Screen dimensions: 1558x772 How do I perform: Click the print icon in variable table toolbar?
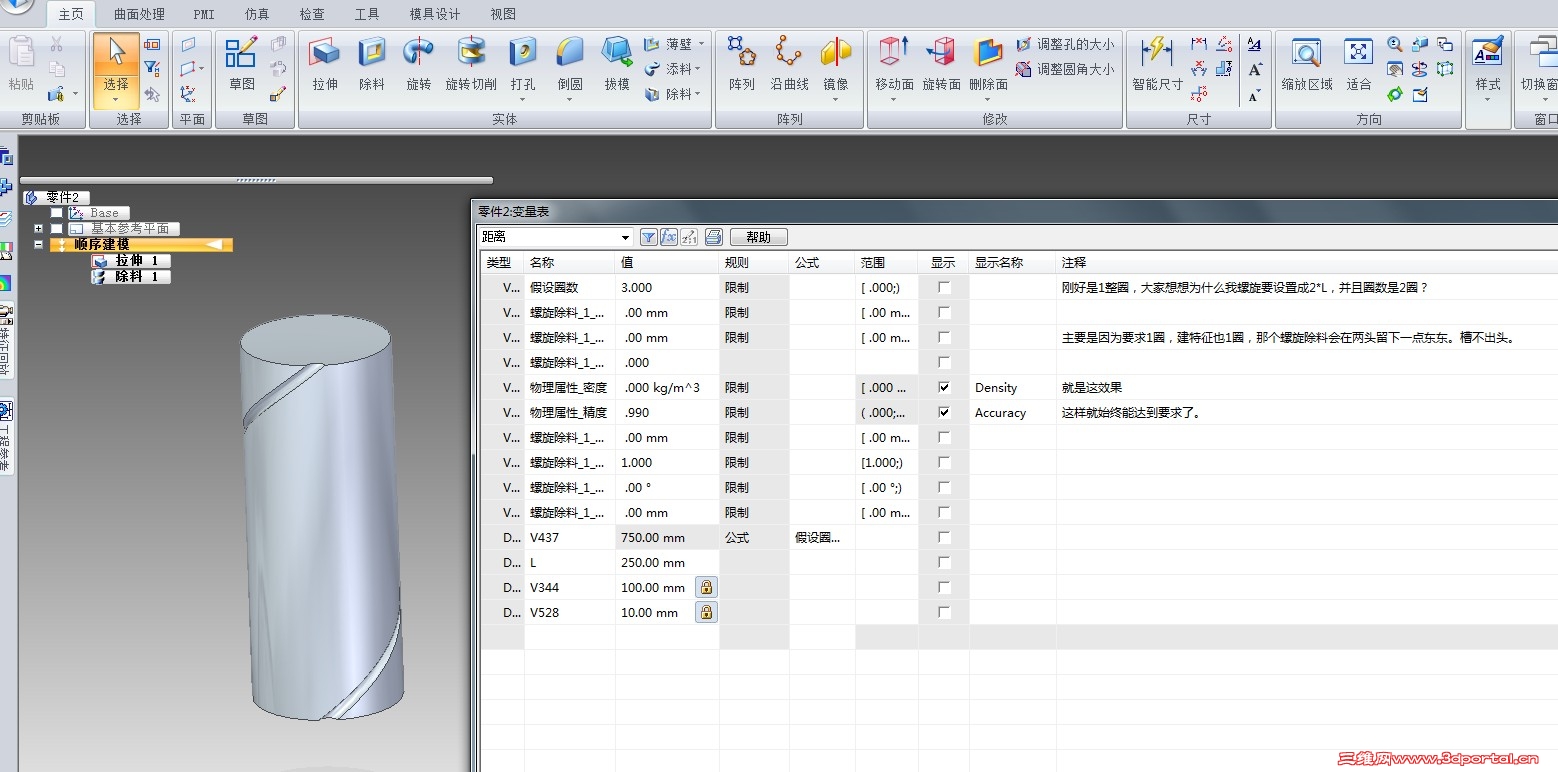point(713,237)
